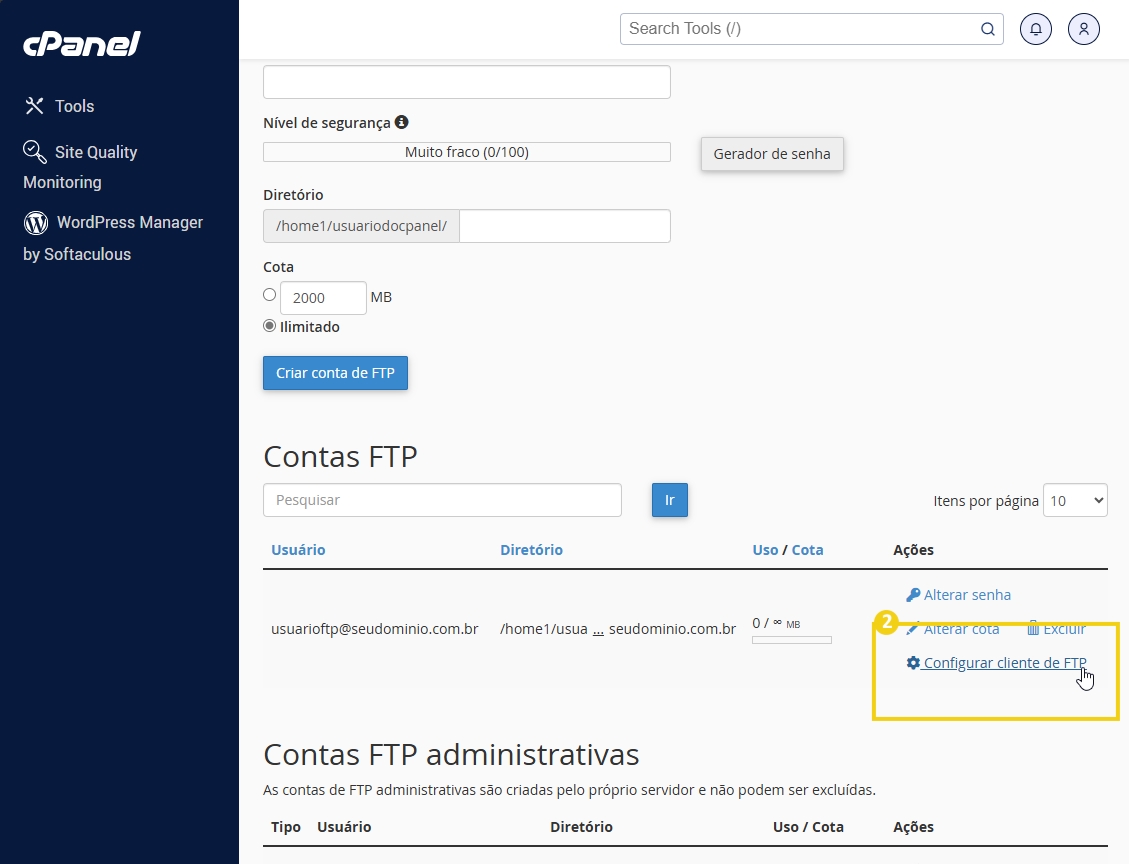
Task: Focus the quota value field showing 2000
Action: pyautogui.click(x=323, y=297)
